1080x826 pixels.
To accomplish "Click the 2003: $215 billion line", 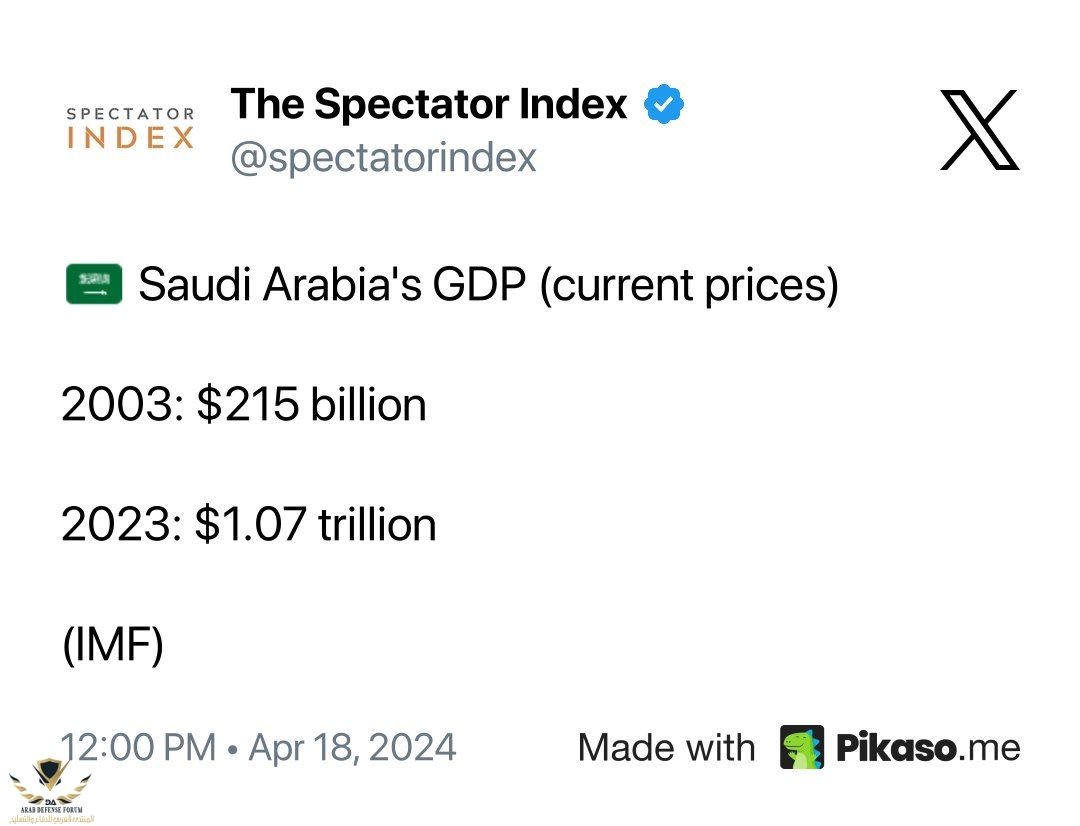I will point(244,404).
